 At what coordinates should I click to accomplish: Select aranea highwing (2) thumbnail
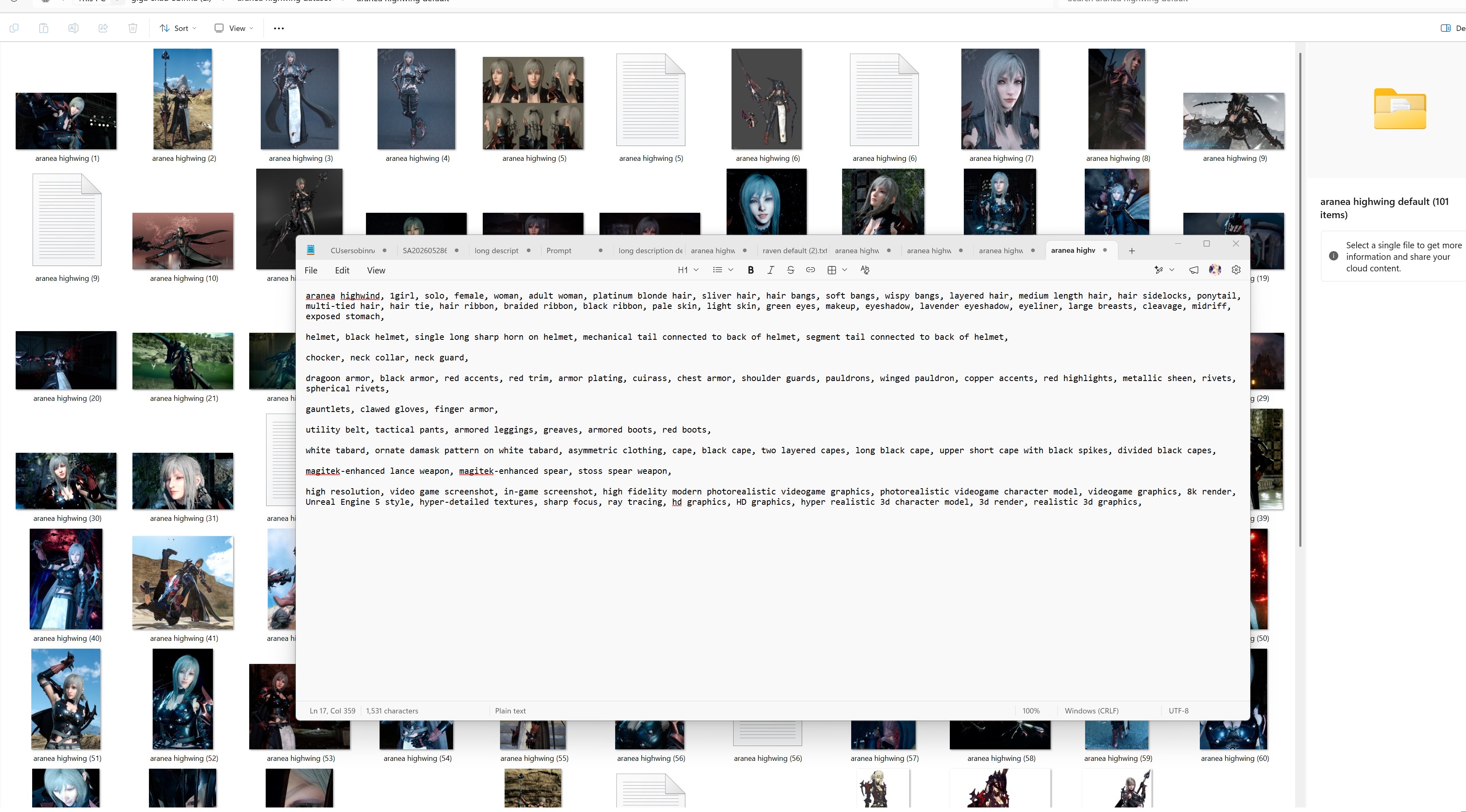coord(183,99)
